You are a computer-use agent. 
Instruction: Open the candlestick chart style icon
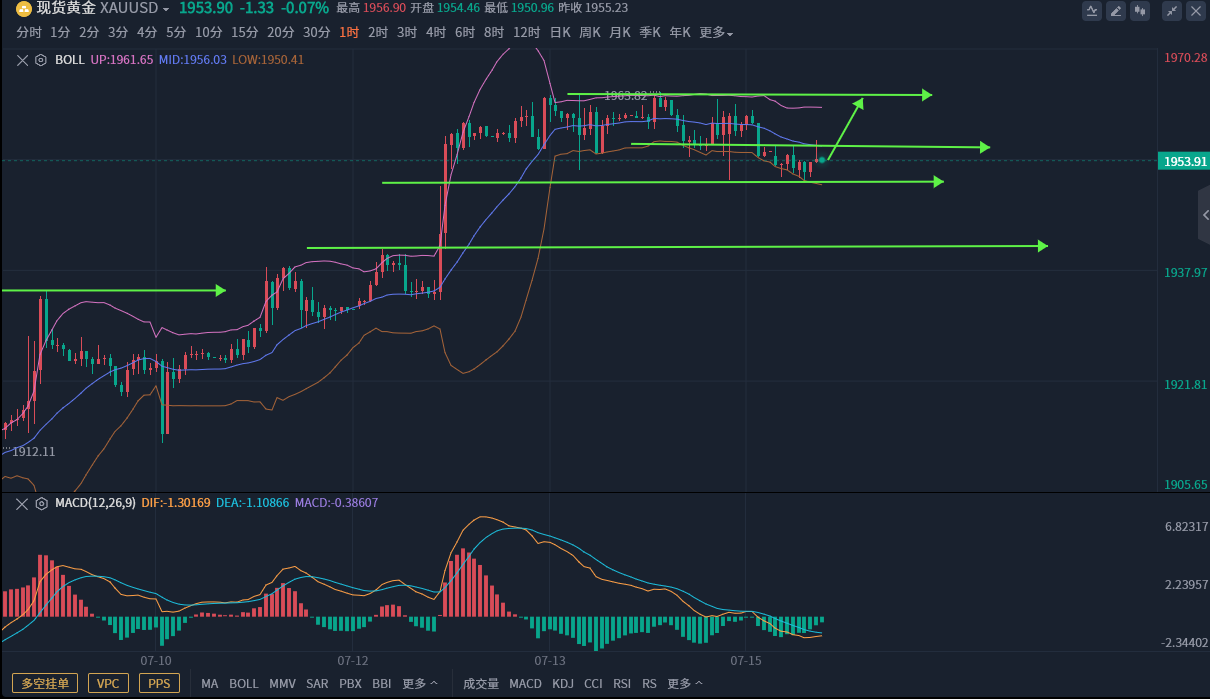pyautogui.click(x=1139, y=11)
